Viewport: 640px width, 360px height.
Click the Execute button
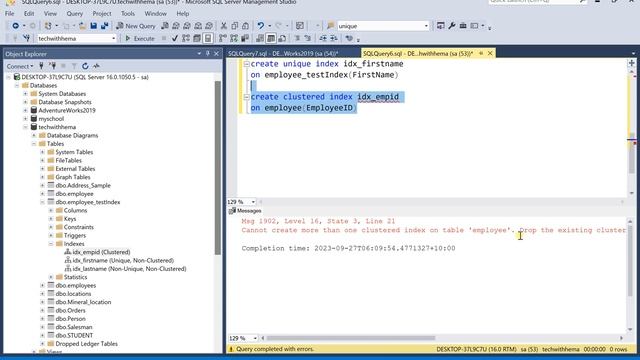click(140, 38)
